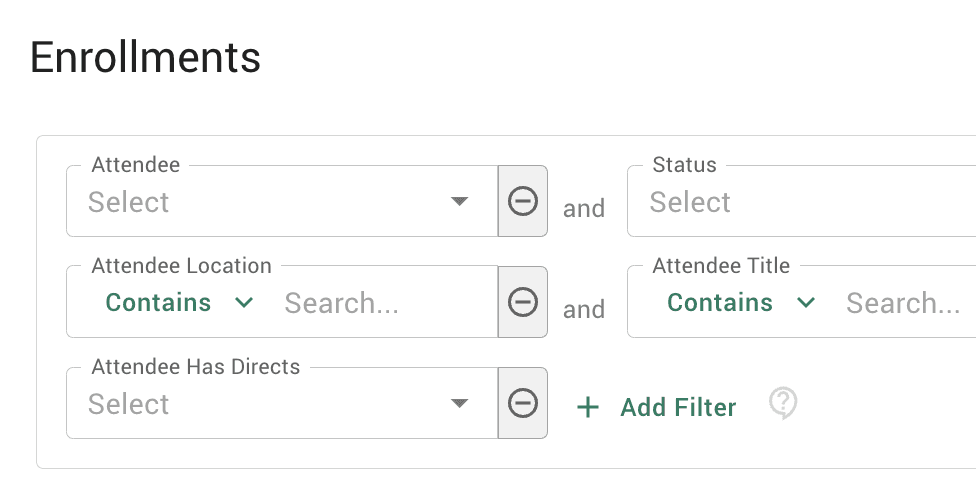976x498 pixels.
Task: Click the Attendee Location search box
Action: coord(380,303)
